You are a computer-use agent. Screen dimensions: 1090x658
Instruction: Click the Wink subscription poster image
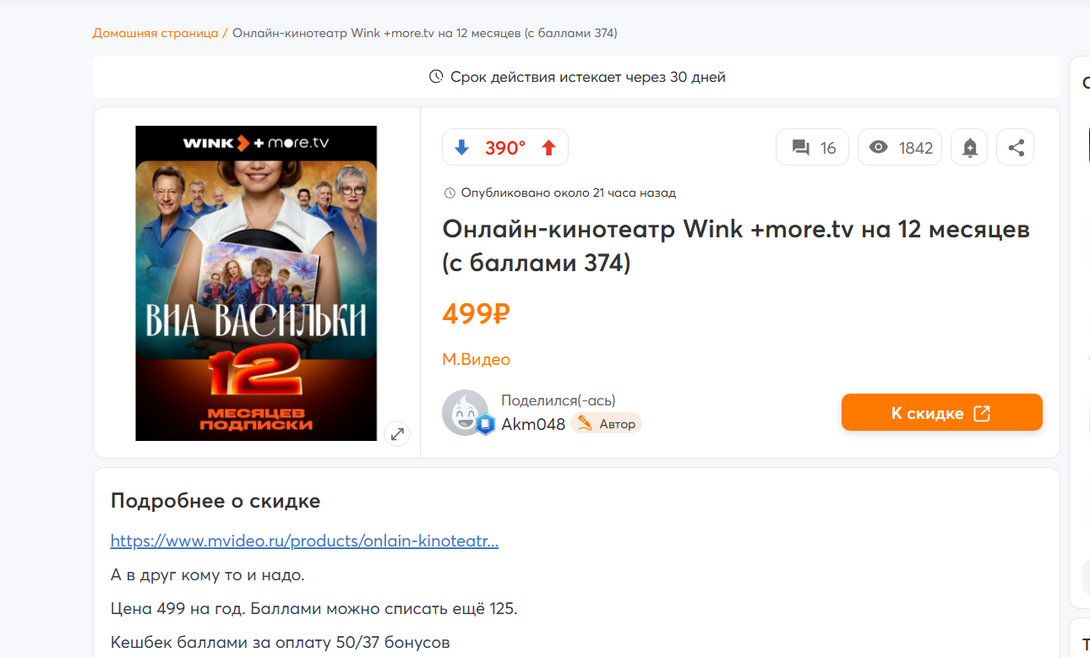[256, 283]
